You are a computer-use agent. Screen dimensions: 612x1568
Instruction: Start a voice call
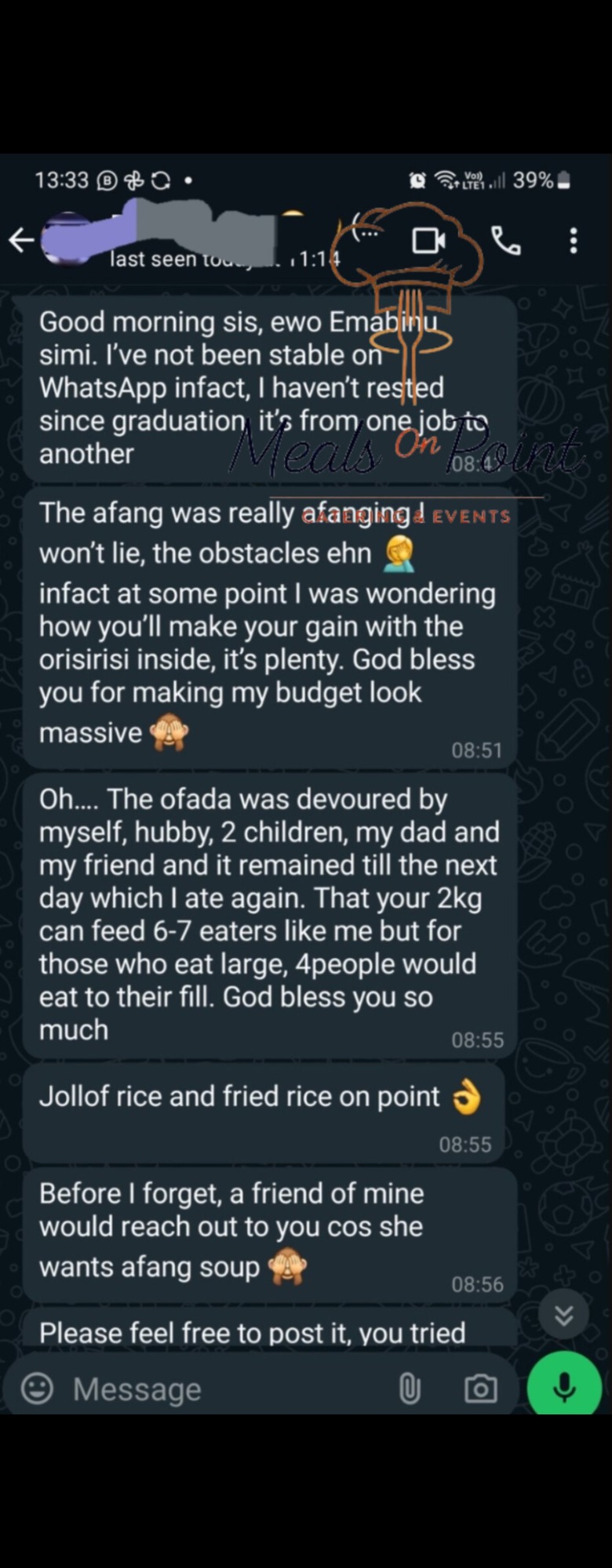click(x=506, y=241)
